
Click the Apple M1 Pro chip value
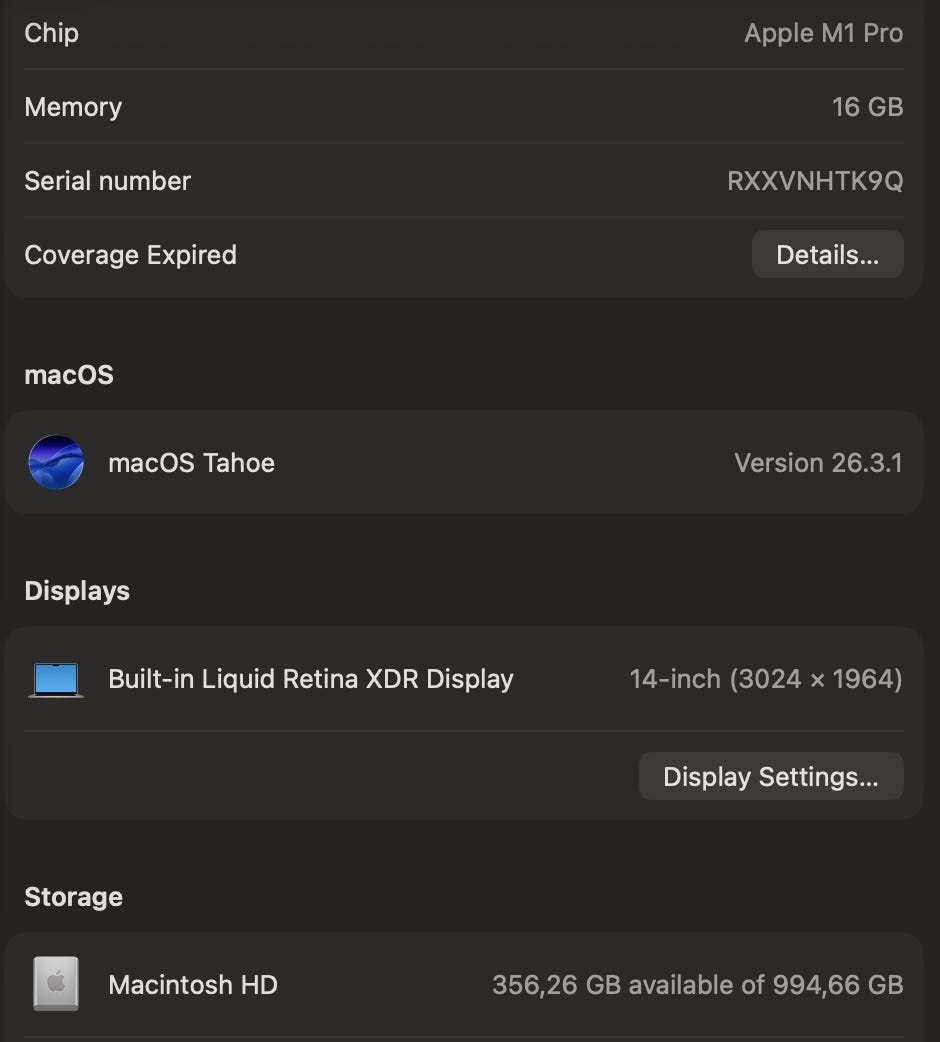[823, 33]
